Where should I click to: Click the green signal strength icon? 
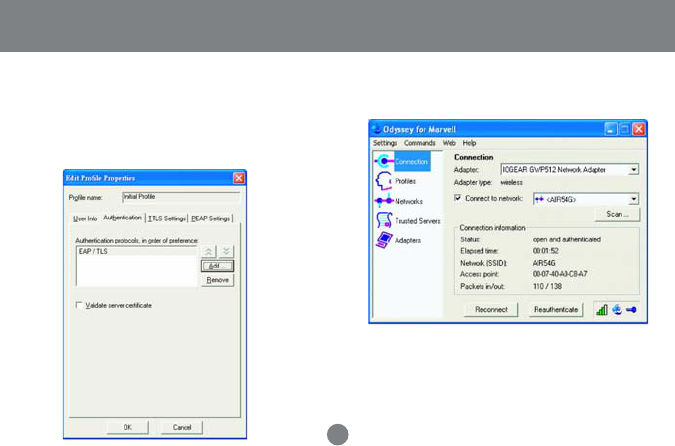(x=601, y=310)
